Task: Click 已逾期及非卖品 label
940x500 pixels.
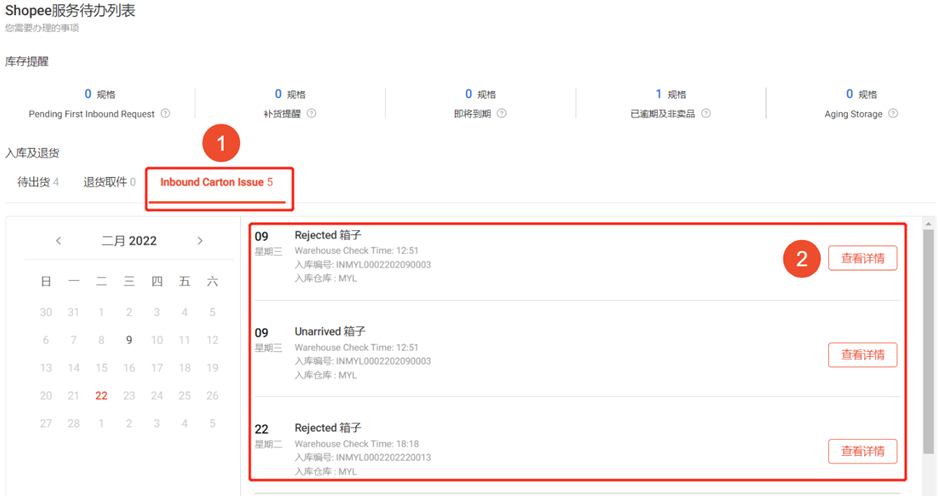Action: coord(662,114)
